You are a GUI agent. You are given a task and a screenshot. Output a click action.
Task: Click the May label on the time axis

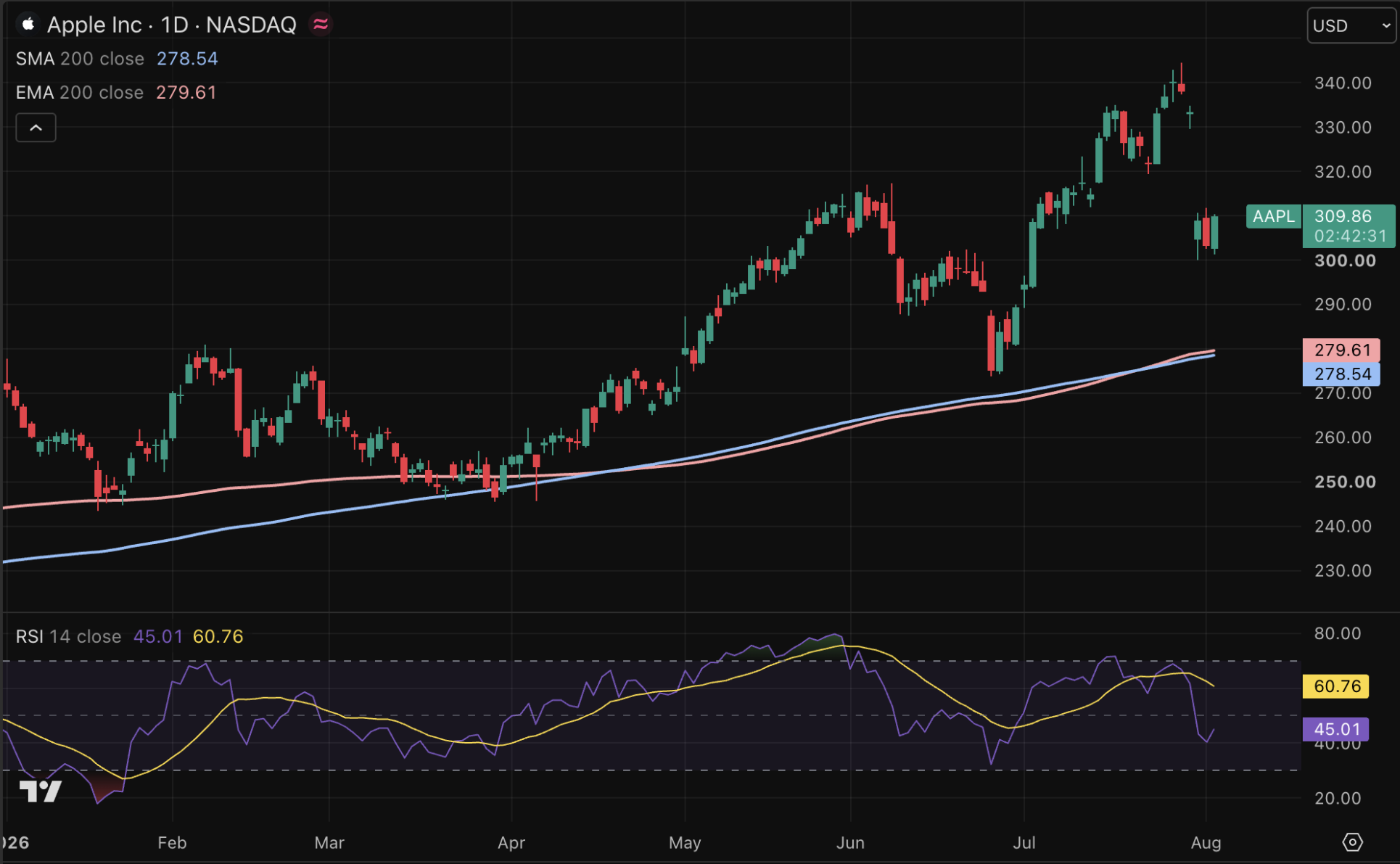click(x=685, y=843)
